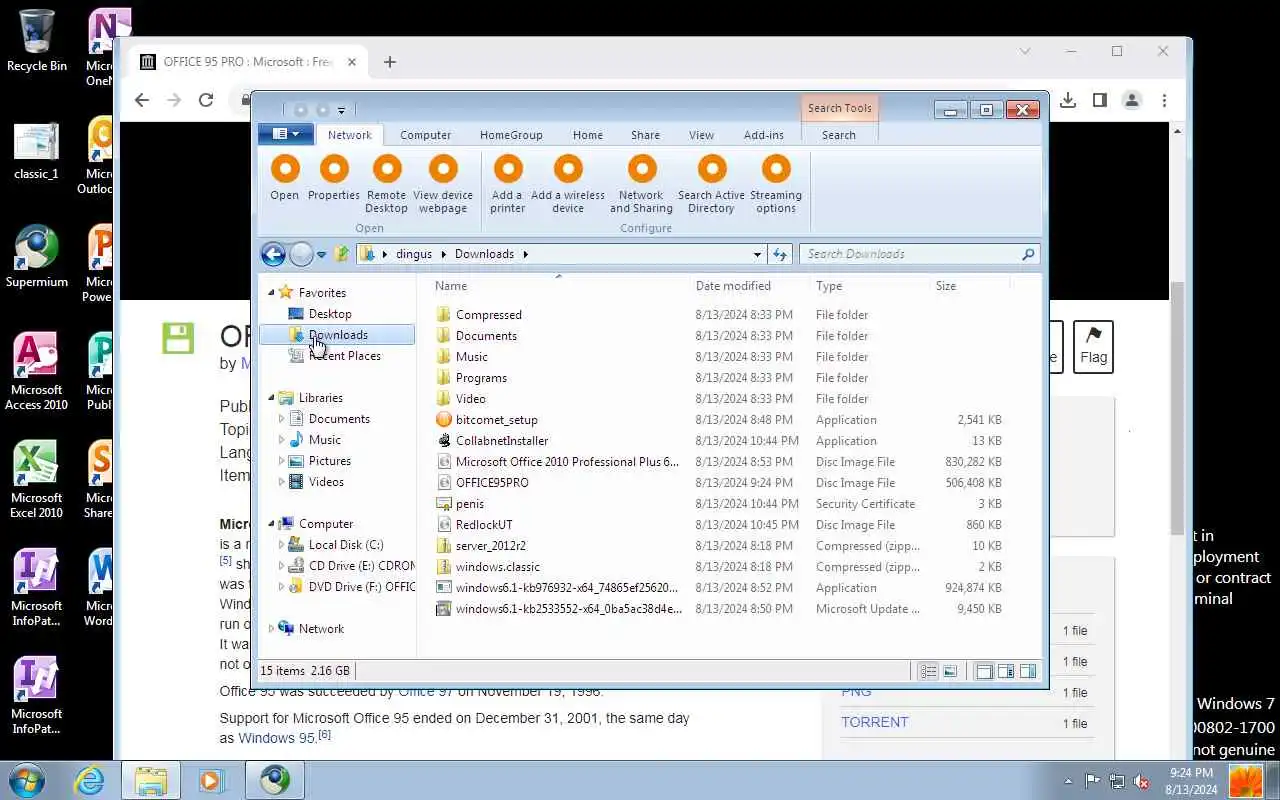The height and width of the screenshot is (800, 1280).
Task: Open recent locations dropdown arrow
Action: pyautogui.click(x=321, y=255)
